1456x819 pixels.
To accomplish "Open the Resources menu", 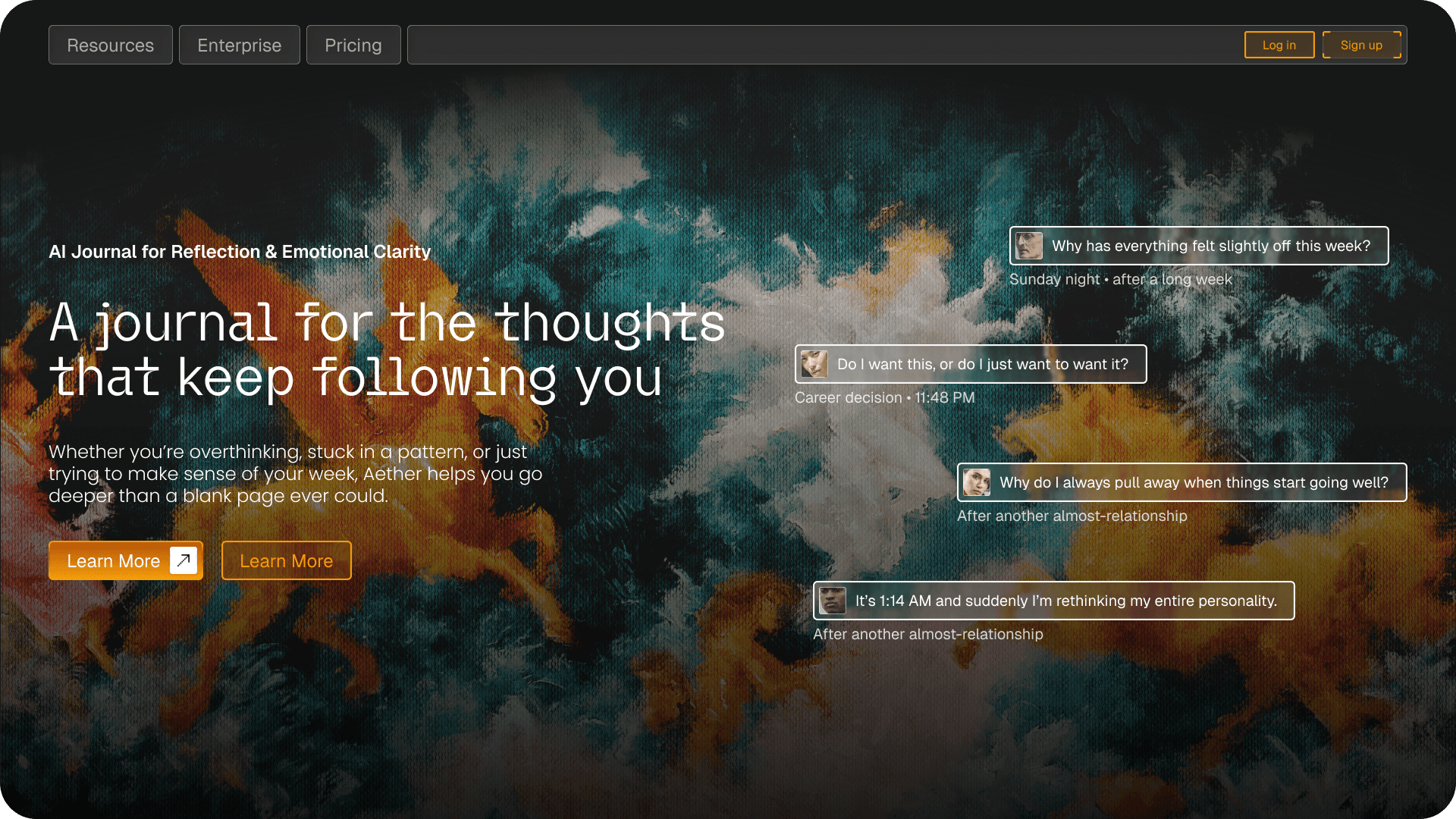I will (111, 45).
